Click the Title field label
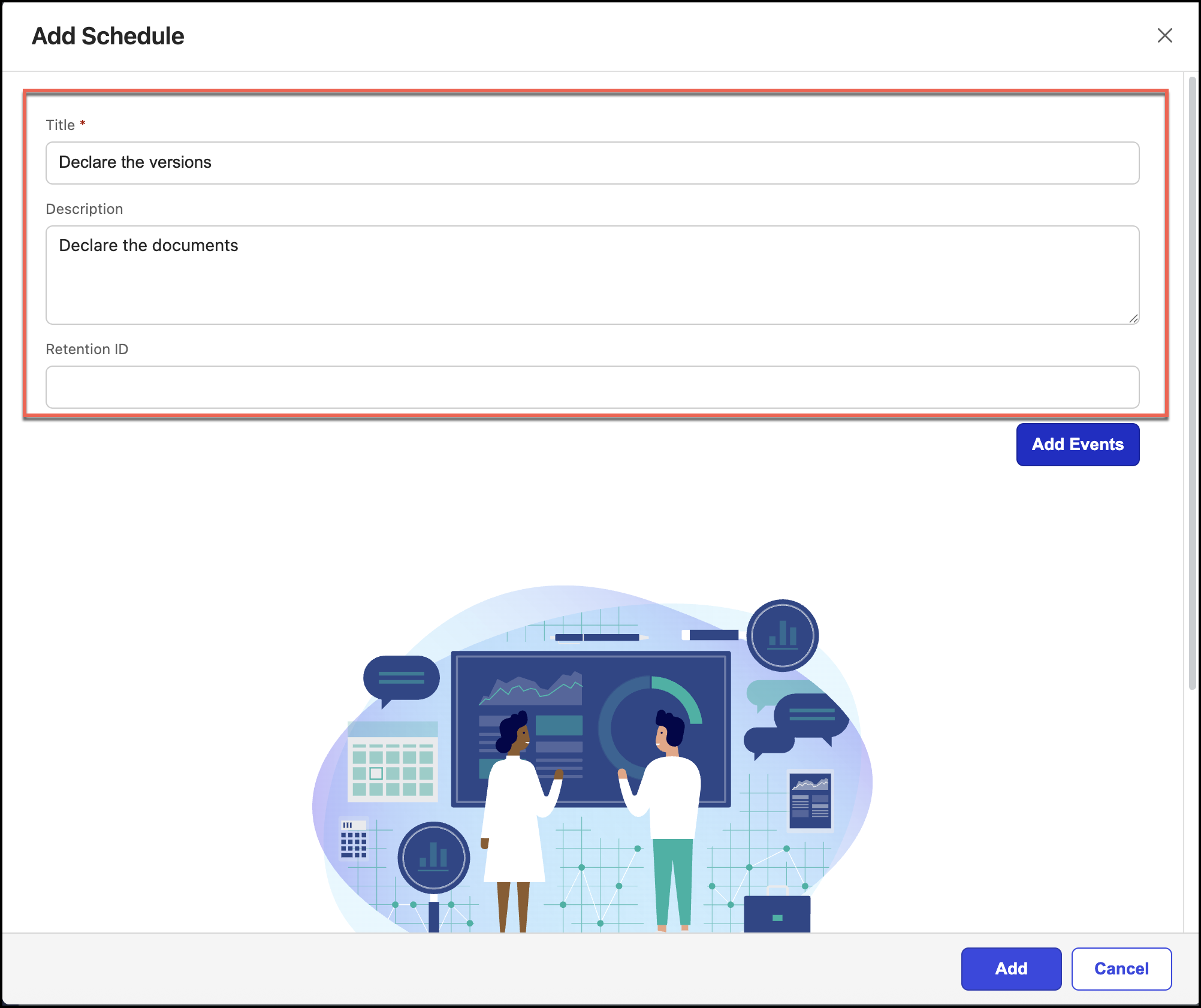This screenshot has height=1008, width=1201. click(x=61, y=125)
